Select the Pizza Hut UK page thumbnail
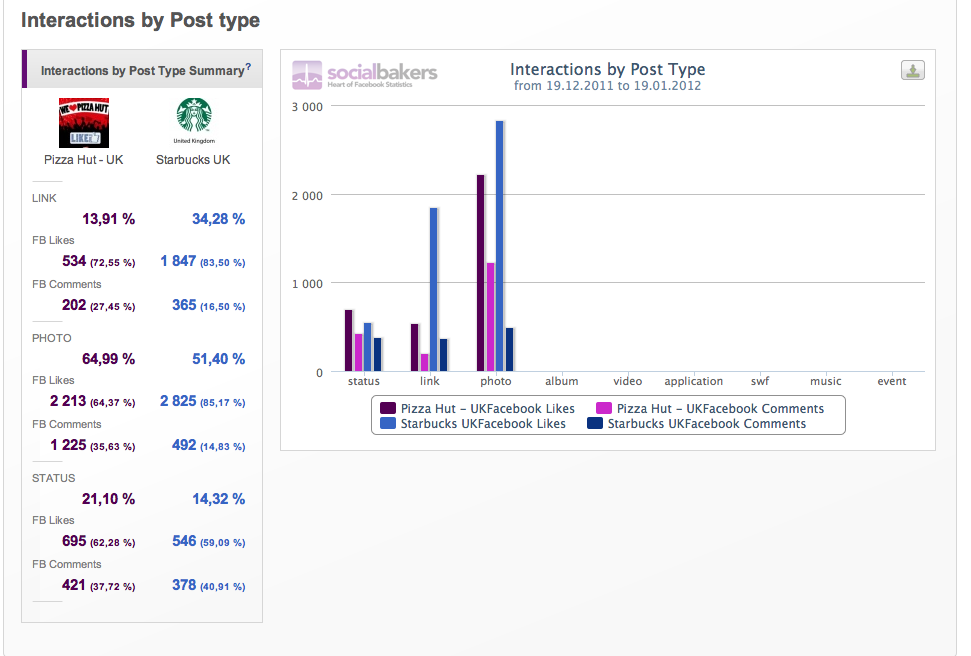The height and width of the screenshot is (656, 971). [84, 122]
